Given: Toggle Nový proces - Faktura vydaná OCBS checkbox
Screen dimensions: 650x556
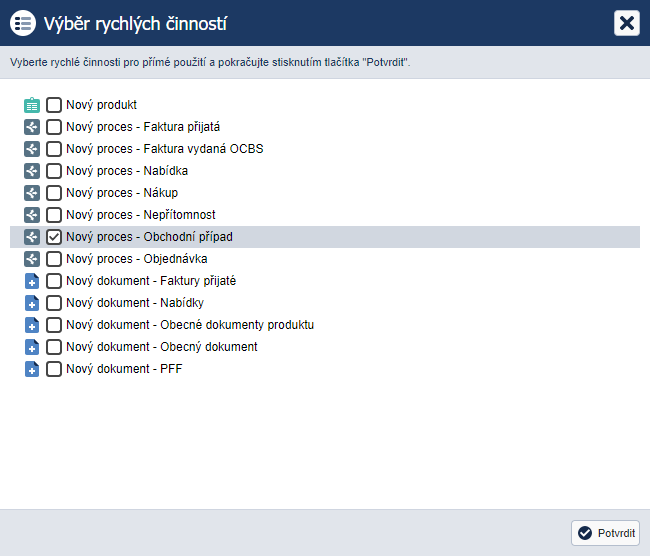Looking at the screenshot, I should point(54,149).
